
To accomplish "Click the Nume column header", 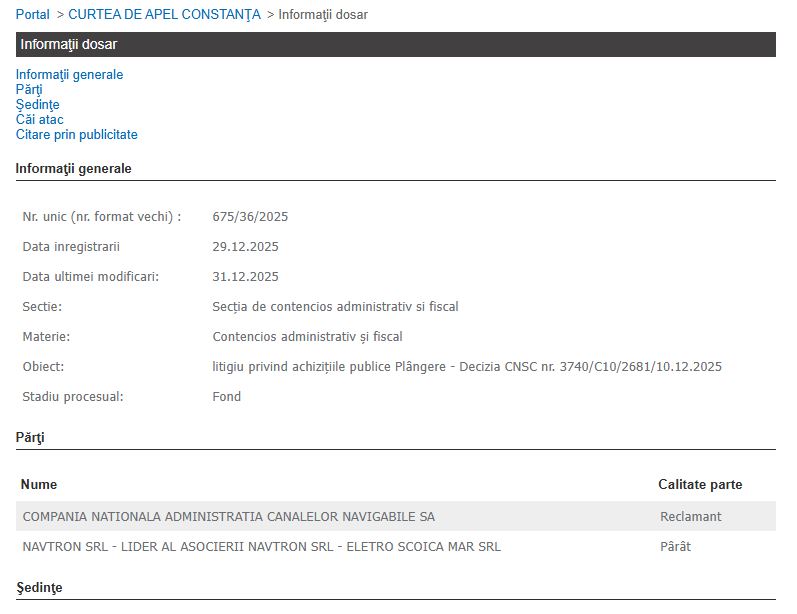I will [x=39, y=485].
